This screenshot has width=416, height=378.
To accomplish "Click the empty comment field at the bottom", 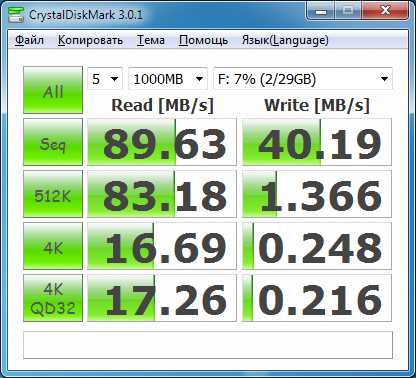I will click(x=208, y=345).
